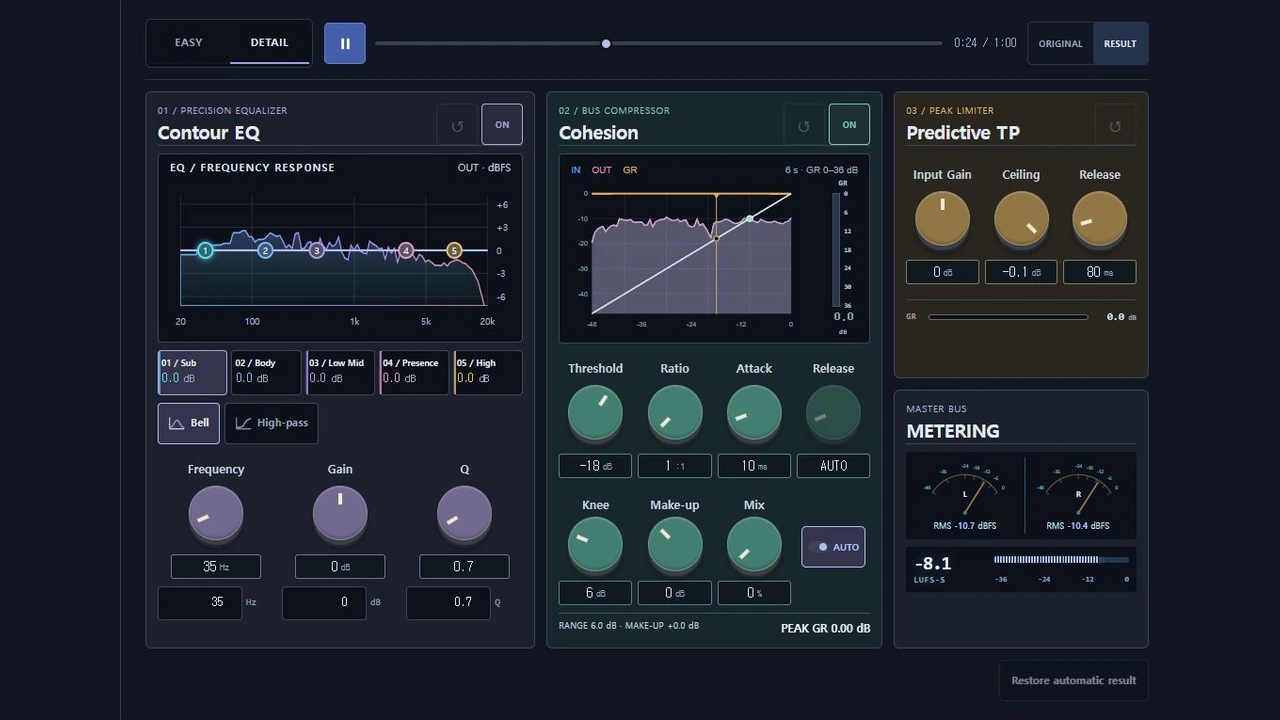Click EQ node 1 on the frequency graph

point(205,251)
